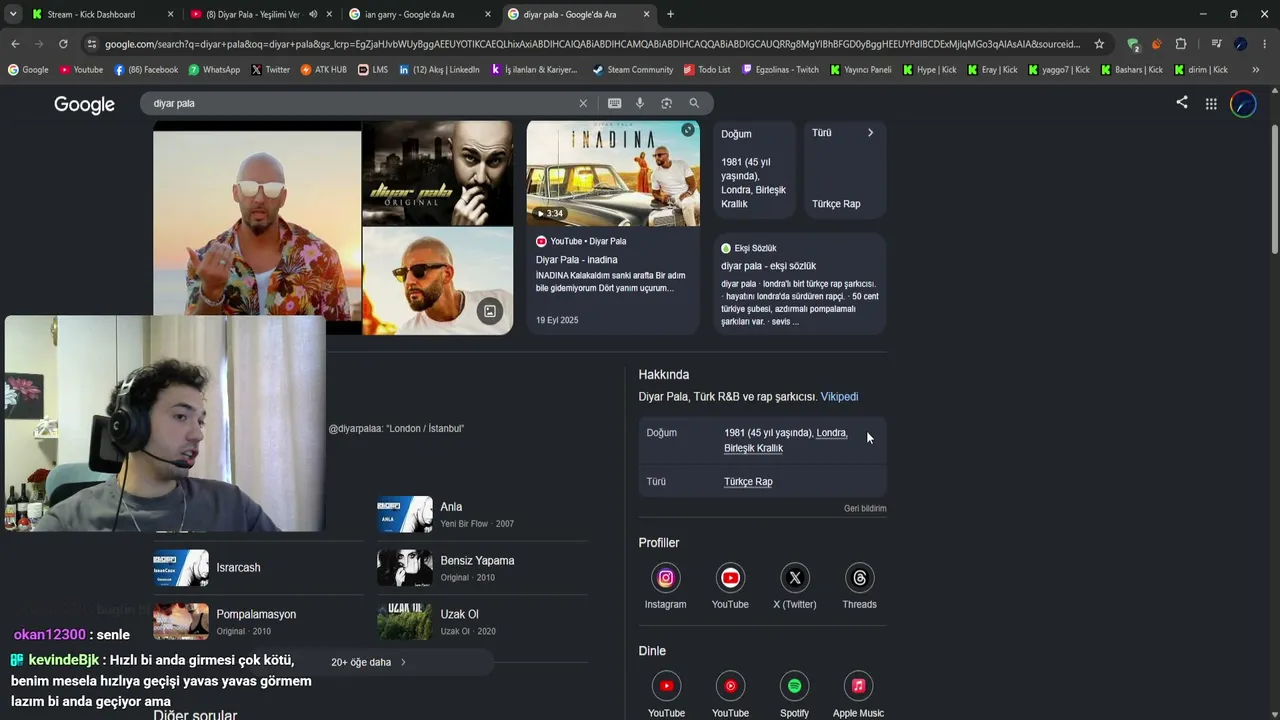Viewport: 1280px width, 720px height.
Task: Start voice search with the microphone icon
Action: [640, 103]
